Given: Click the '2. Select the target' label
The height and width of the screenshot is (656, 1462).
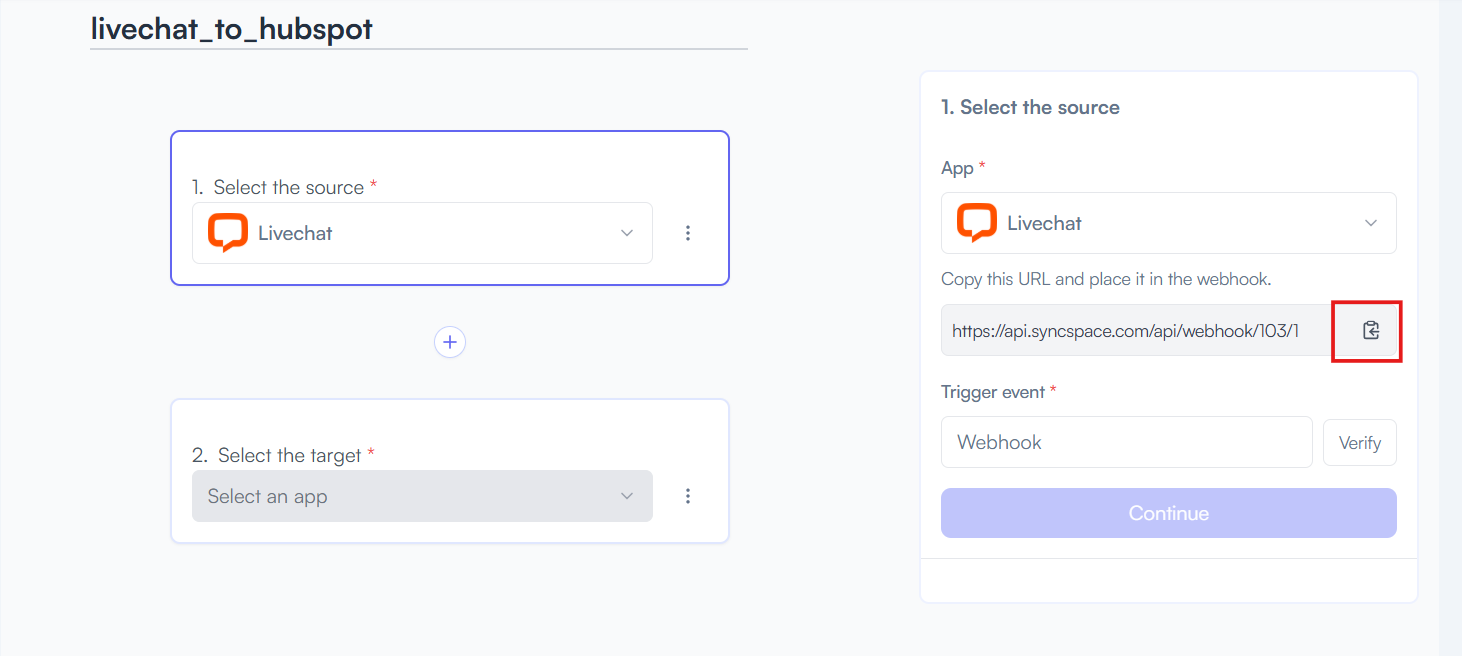Looking at the screenshot, I should click(x=276, y=455).
